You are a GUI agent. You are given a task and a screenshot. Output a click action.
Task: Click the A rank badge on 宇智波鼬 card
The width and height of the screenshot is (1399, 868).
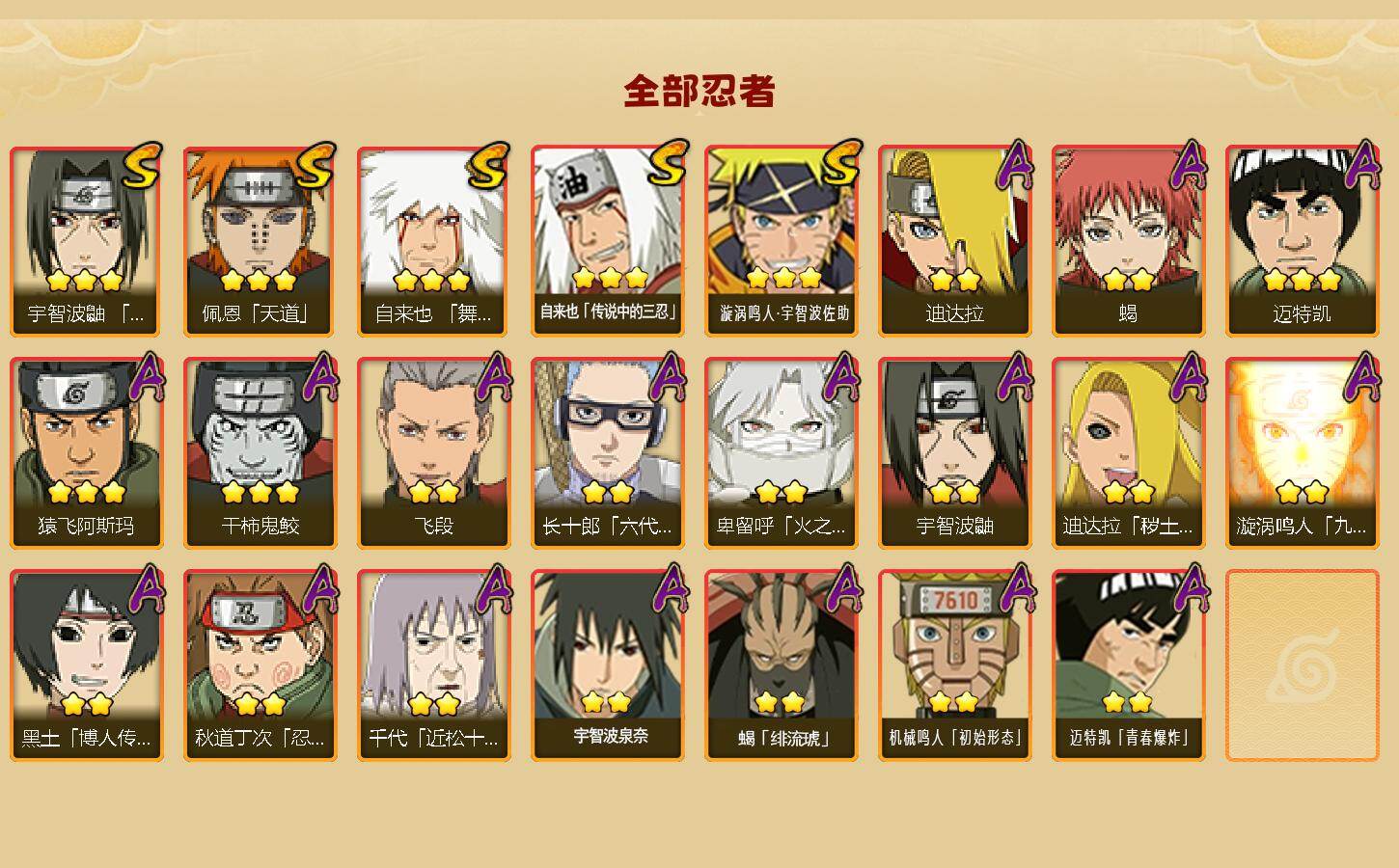coord(1014,376)
